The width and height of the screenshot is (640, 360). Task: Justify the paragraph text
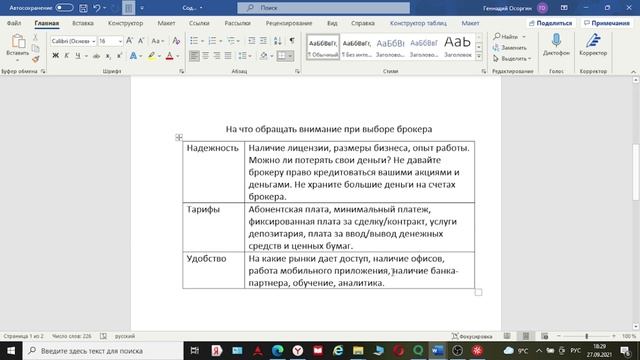(x=228, y=56)
